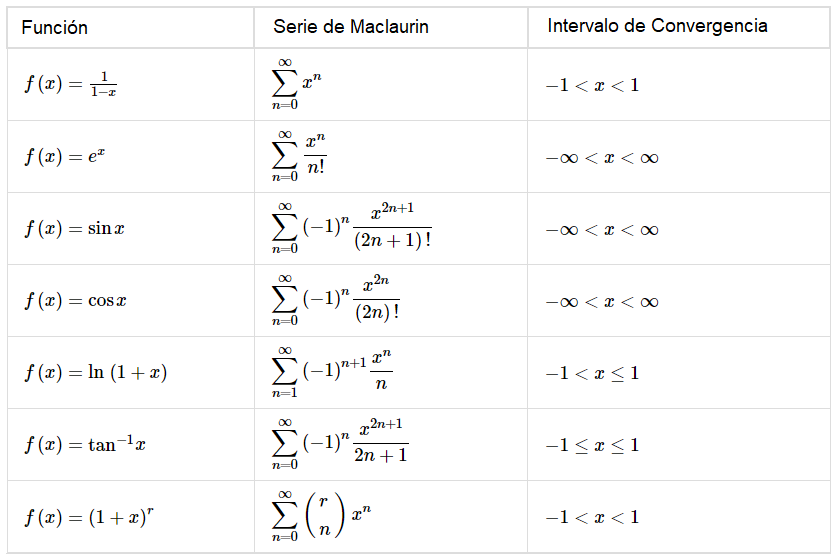The width and height of the screenshot is (834, 556).
Task: Click the convergence interval −1 < x ≤ 1
Action: pos(592,373)
